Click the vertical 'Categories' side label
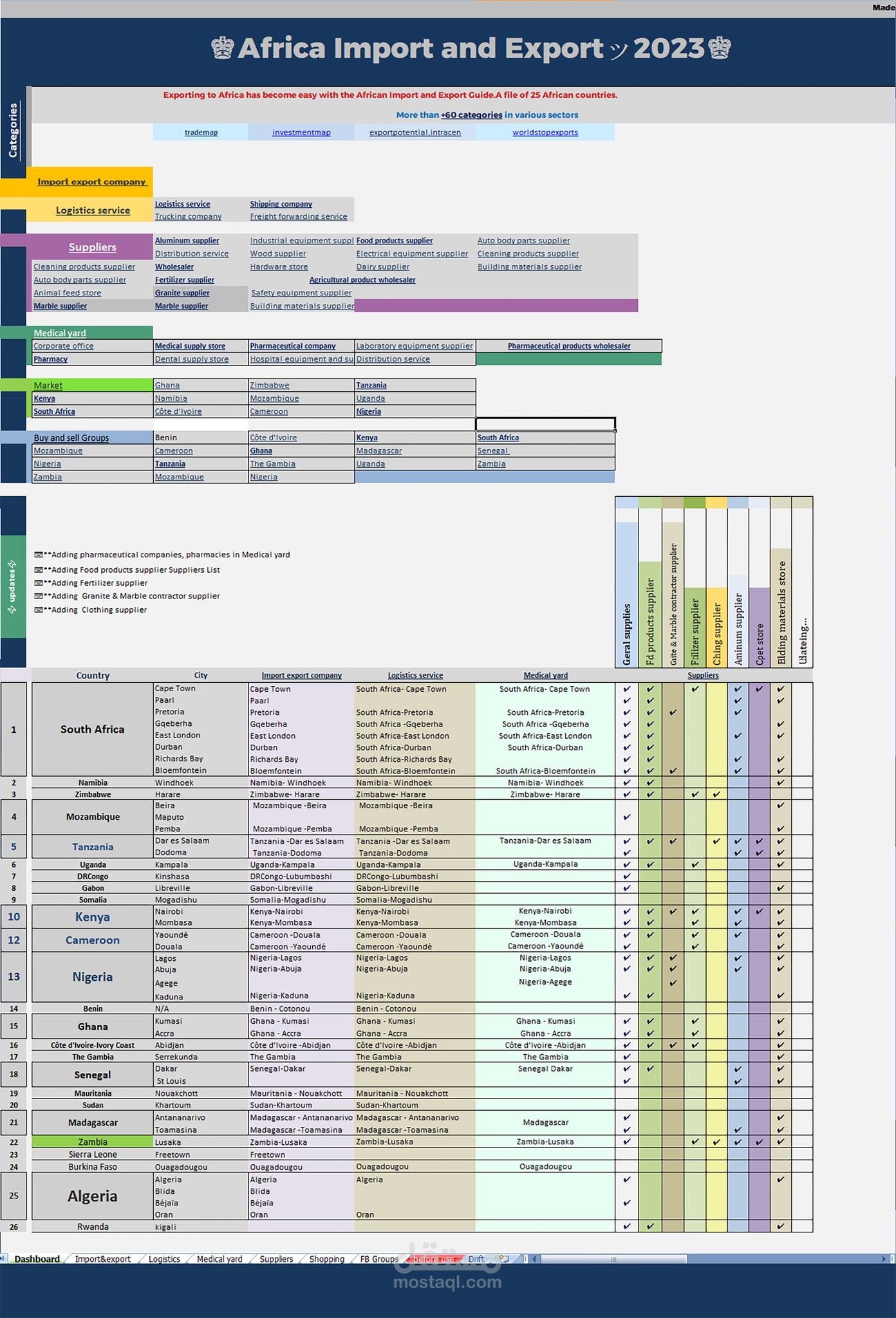 (x=13, y=131)
